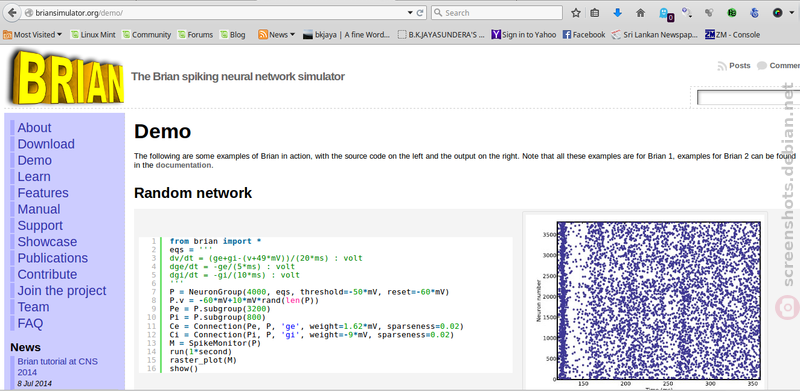Reload the page with the refresh icon
Viewport: 800px width, 391px height.
(x=420, y=13)
